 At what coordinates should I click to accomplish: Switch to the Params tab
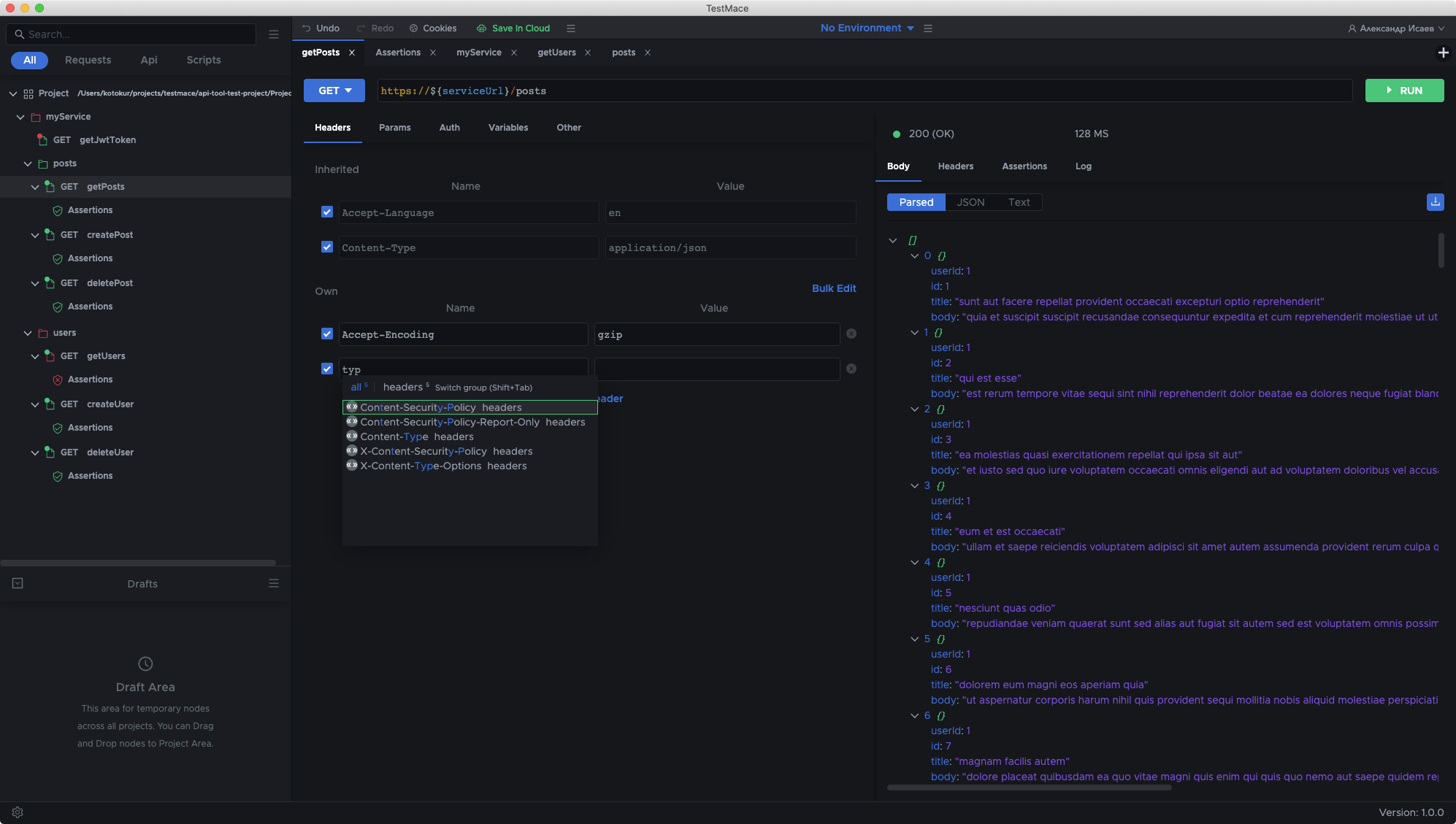[394, 128]
